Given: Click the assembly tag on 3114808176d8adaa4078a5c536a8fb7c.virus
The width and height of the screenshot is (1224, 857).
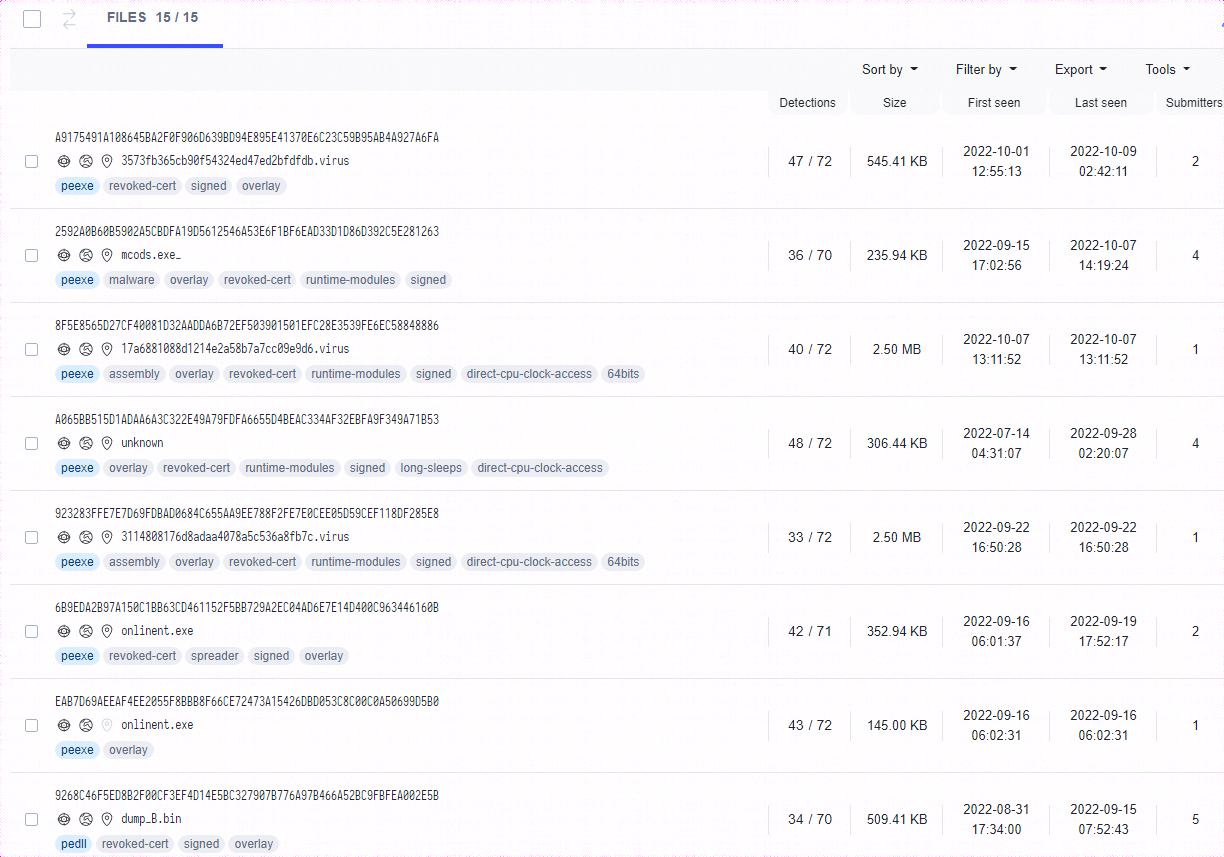Looking at the screenshot, I should [x=135, y=562].
